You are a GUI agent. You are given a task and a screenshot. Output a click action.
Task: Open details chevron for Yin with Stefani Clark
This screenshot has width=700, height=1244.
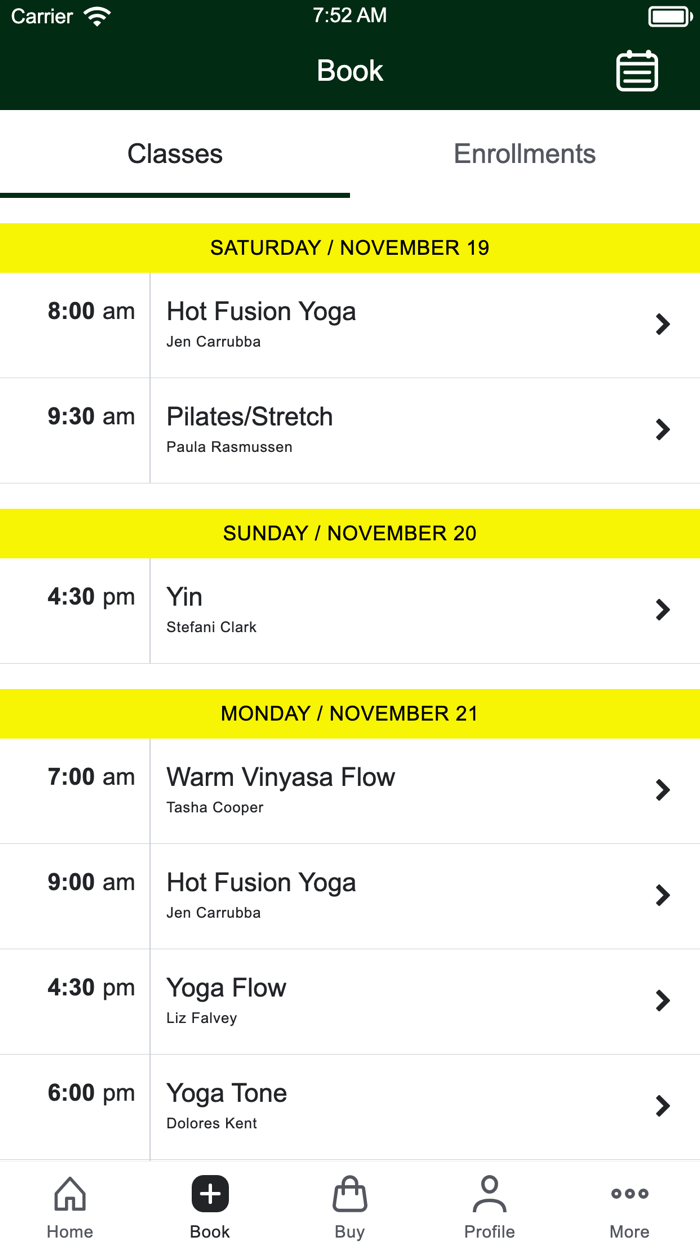click(662, 609)
